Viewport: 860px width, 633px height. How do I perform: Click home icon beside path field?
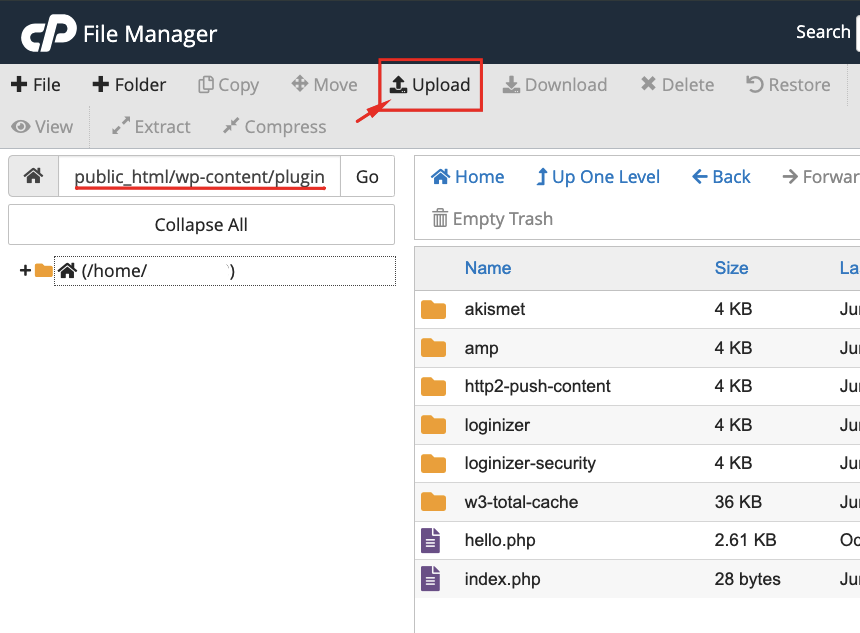tap(33, 176)
